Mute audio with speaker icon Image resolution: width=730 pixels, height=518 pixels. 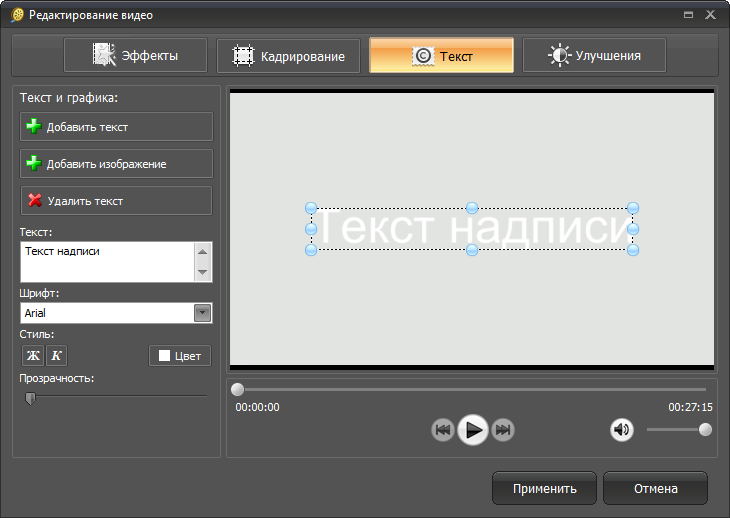point(622,429)
